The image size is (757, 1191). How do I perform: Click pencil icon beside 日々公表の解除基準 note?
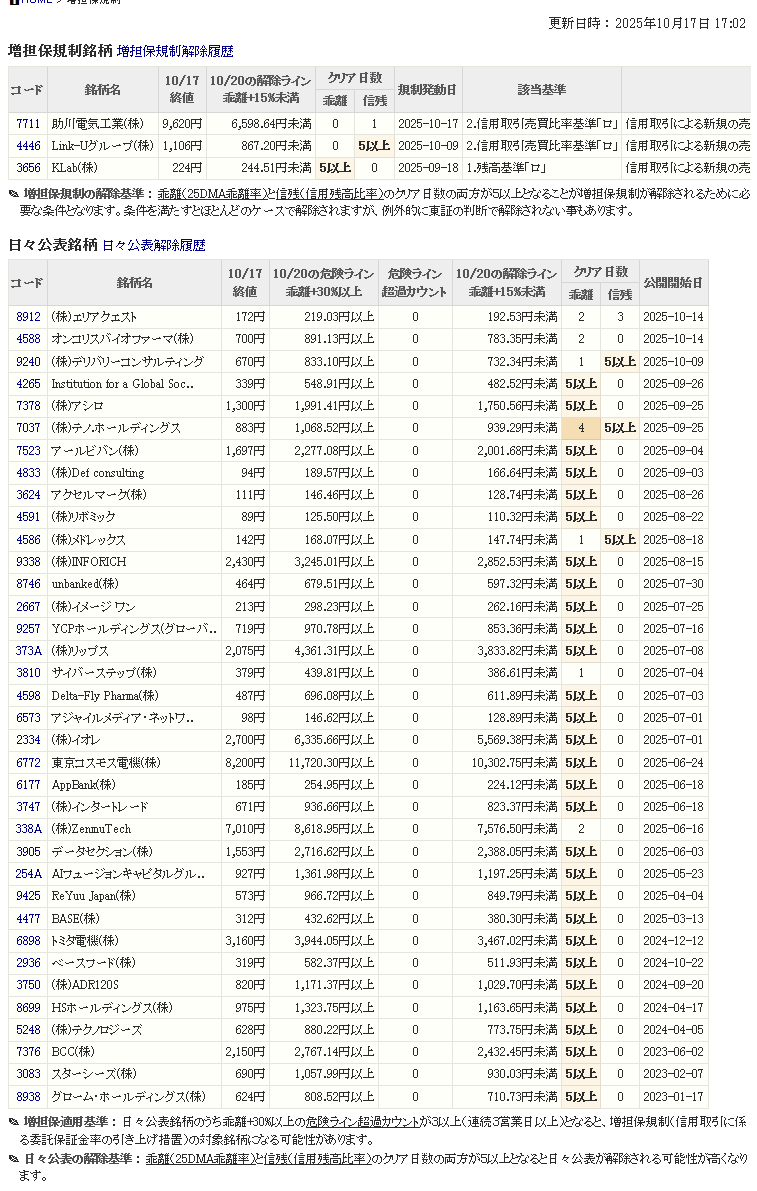[x=13, y=1159]
